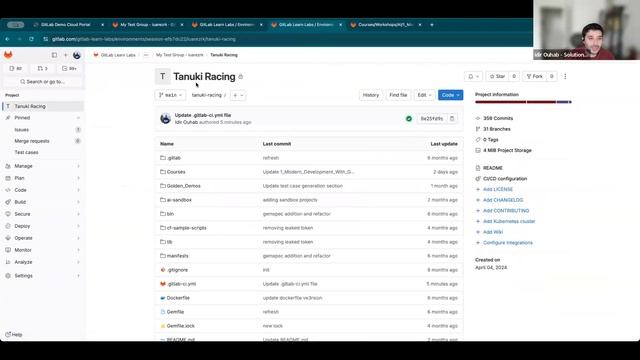Open the manifests folder
640x360 pixels.
178,256
